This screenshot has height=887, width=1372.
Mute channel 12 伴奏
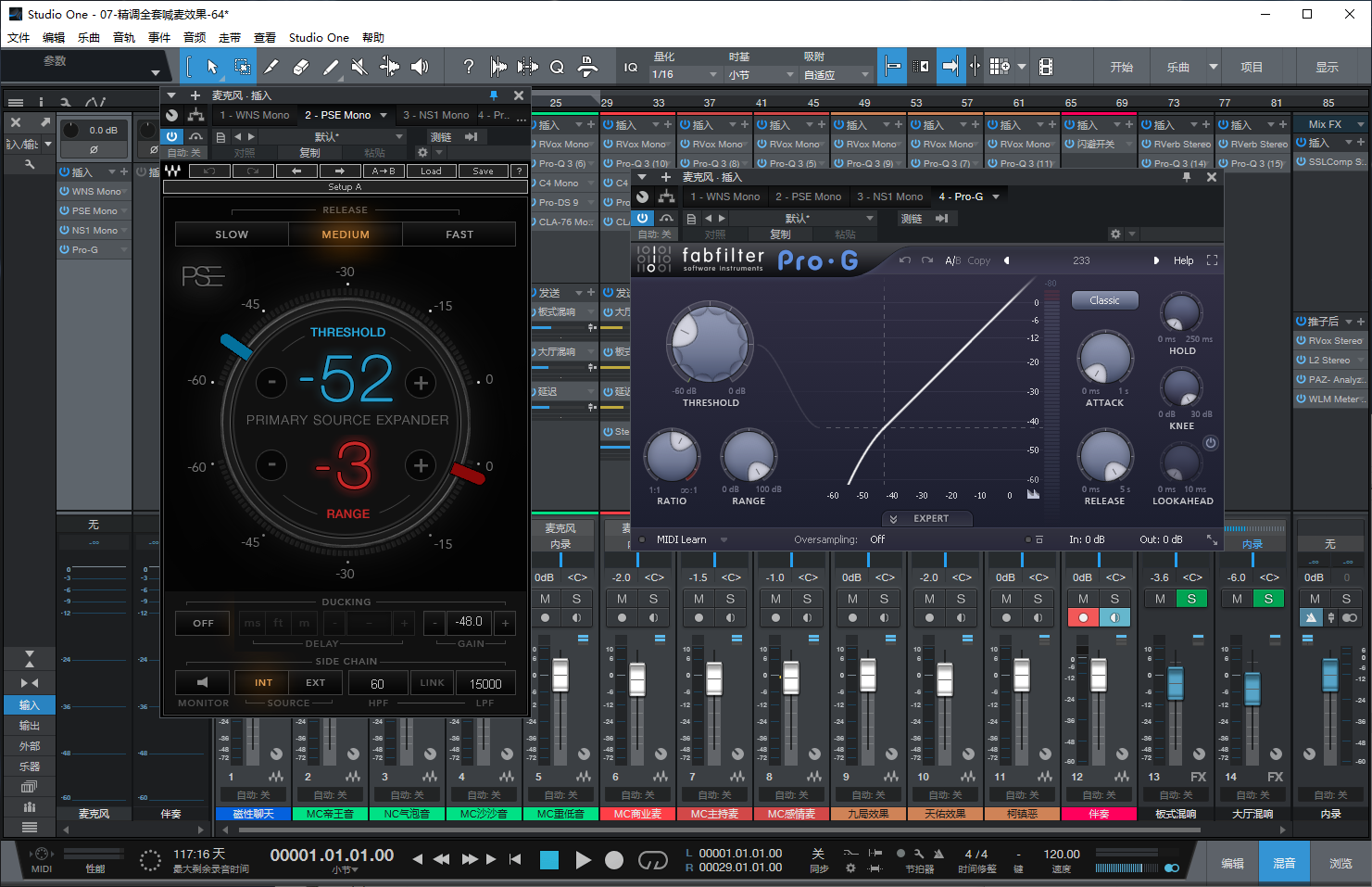1083,599
